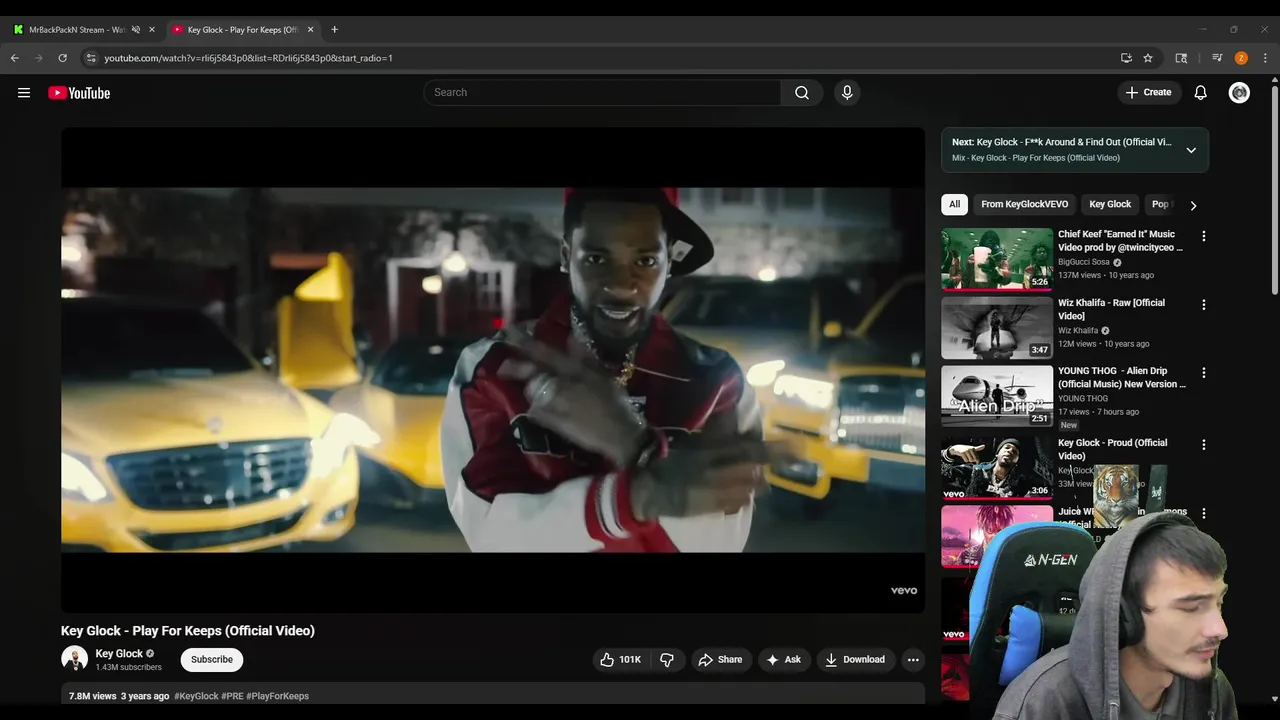Open Chief Keef Earned It thumbnail
This screenshot has height=720, width=1280.
(x=997, y=259)
